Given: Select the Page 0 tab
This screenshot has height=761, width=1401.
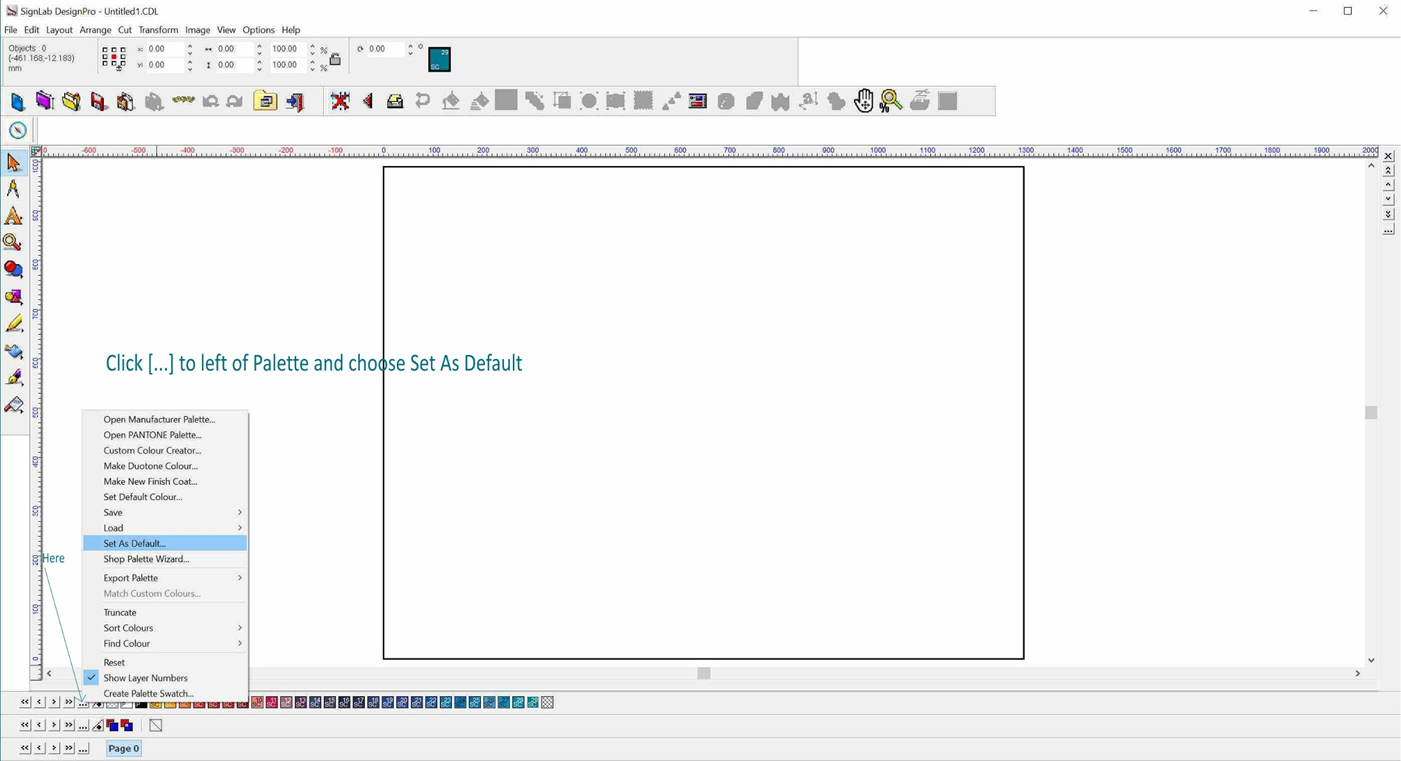Looking at the screenshot, I should (x=123, y=748).
